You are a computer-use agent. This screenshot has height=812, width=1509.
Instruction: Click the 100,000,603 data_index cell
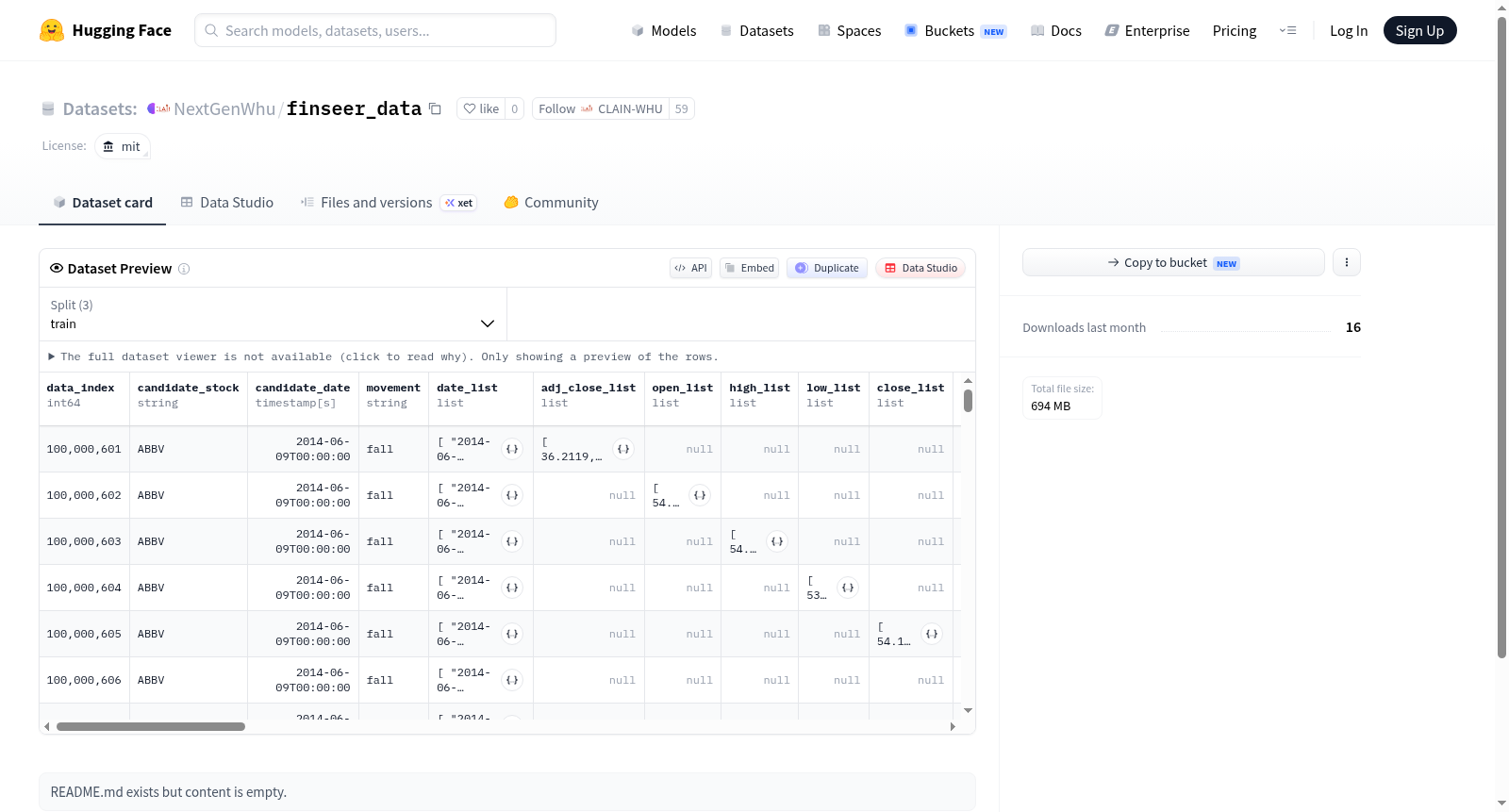pos(84,541)
